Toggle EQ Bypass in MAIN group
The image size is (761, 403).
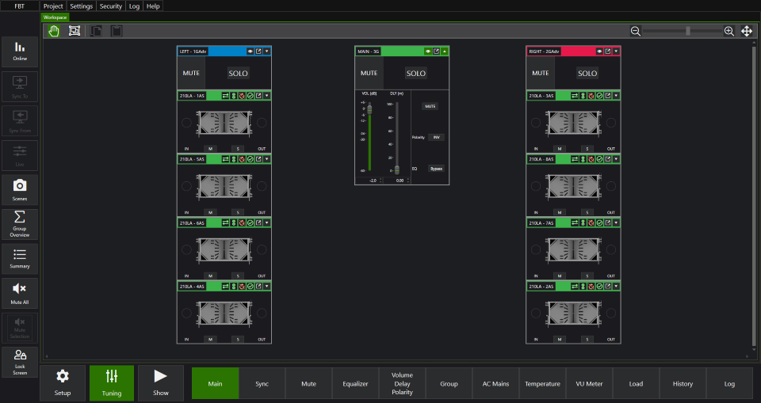point(436,168)
